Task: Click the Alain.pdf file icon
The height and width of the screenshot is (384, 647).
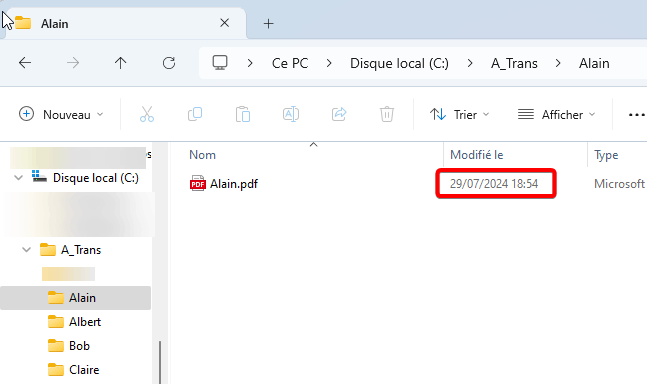Action: tap(198, 184)
